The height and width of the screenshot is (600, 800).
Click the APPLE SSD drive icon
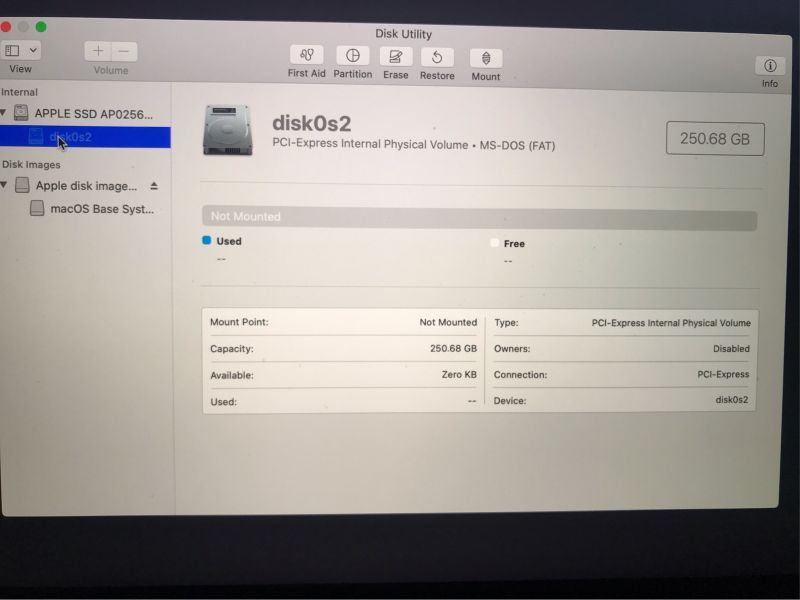(x=22, y=113)
